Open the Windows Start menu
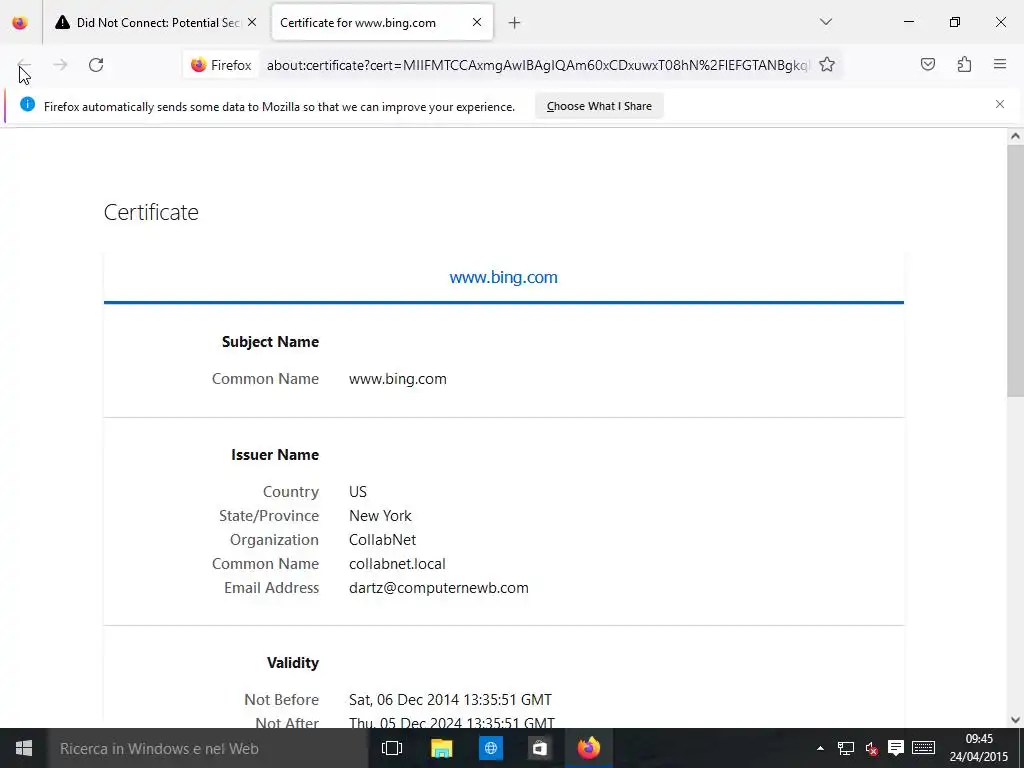The width and height of the screenshot is (1024, 768). 24,748
